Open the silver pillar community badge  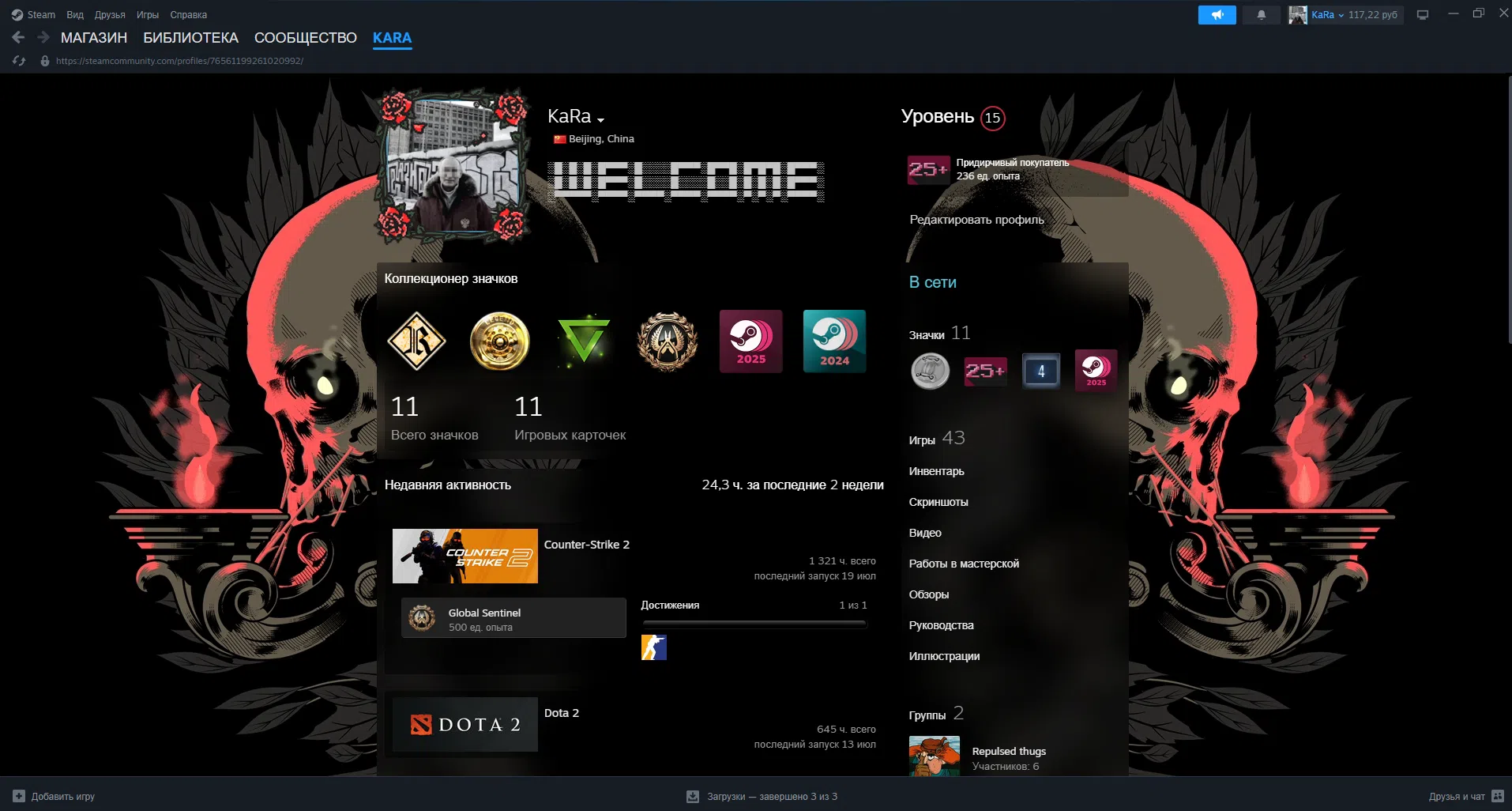tap(931, 371)
